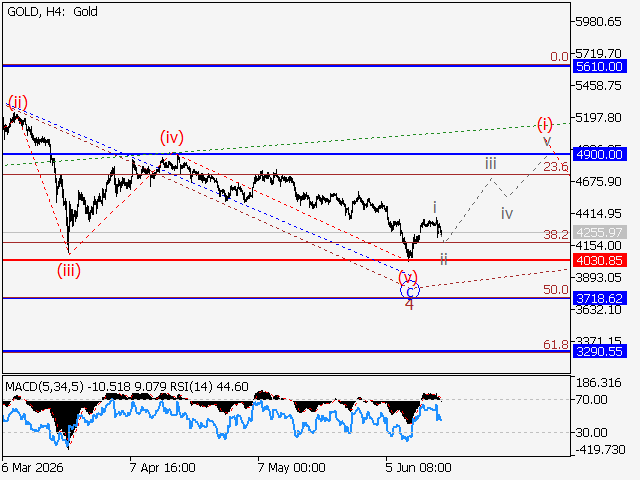Click the 3718.62 price level label

point(599,298)
